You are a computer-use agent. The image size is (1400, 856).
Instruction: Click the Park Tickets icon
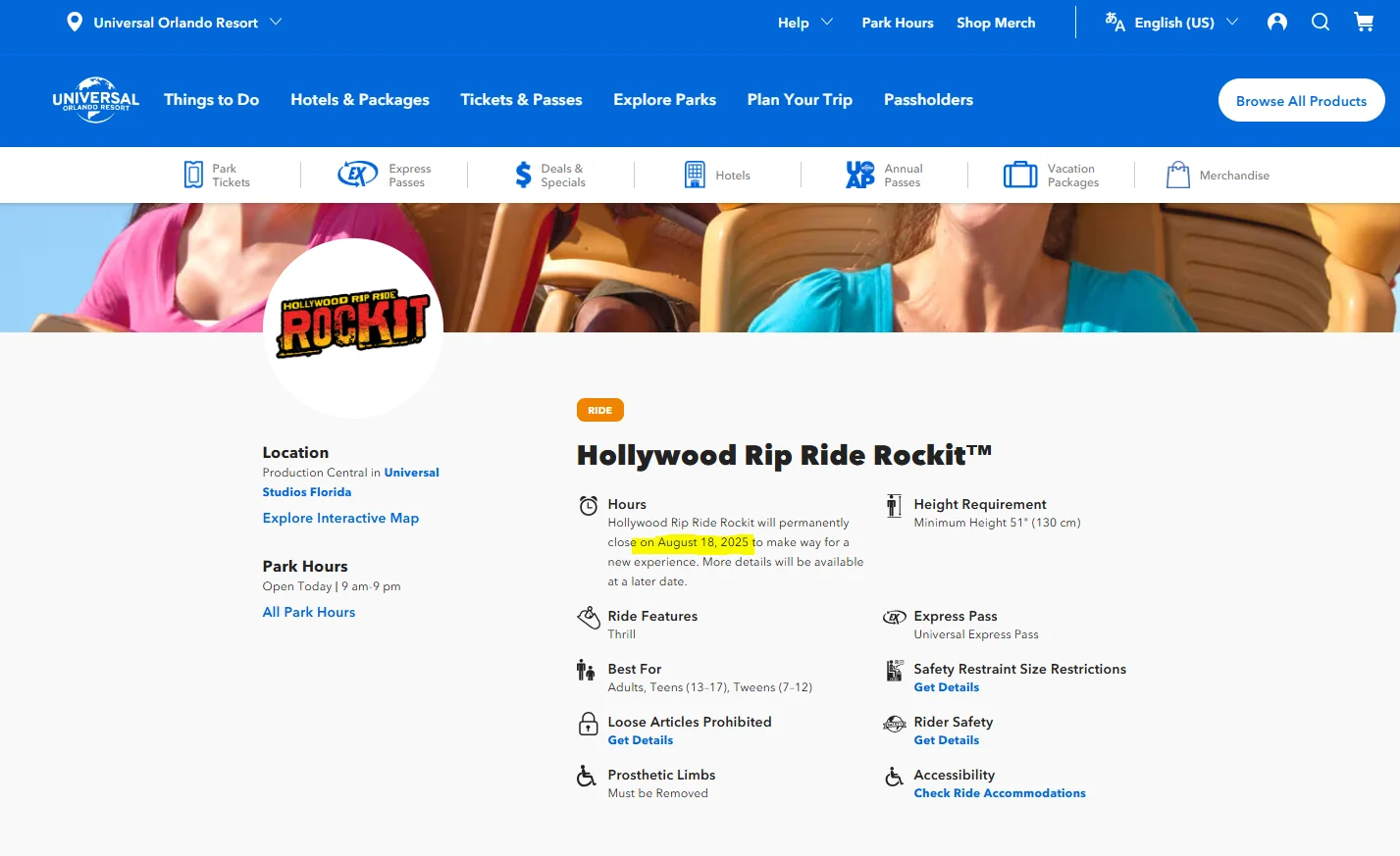point(194,175)
